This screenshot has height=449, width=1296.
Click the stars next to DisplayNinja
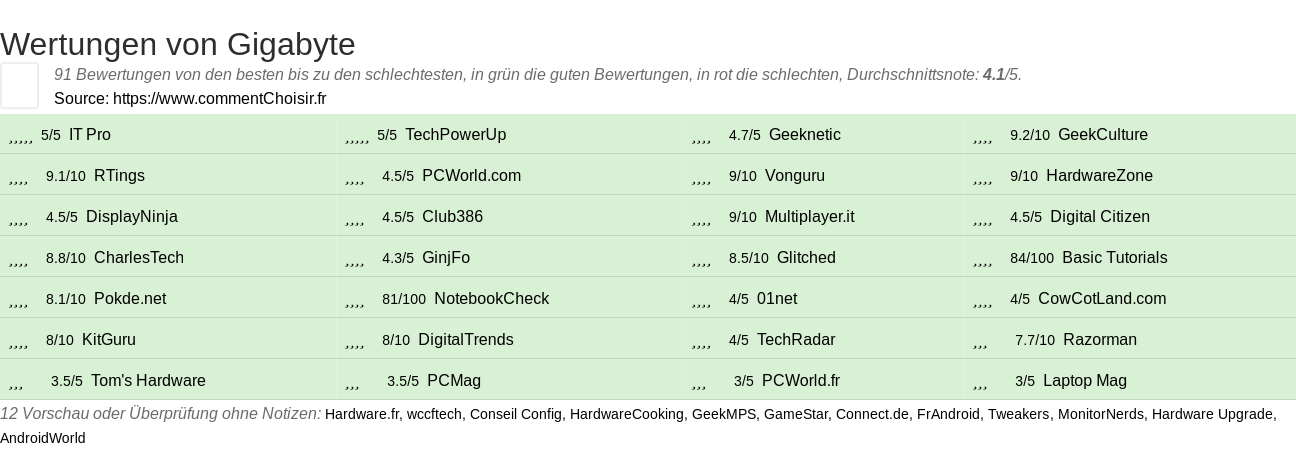tap(18, 217)
